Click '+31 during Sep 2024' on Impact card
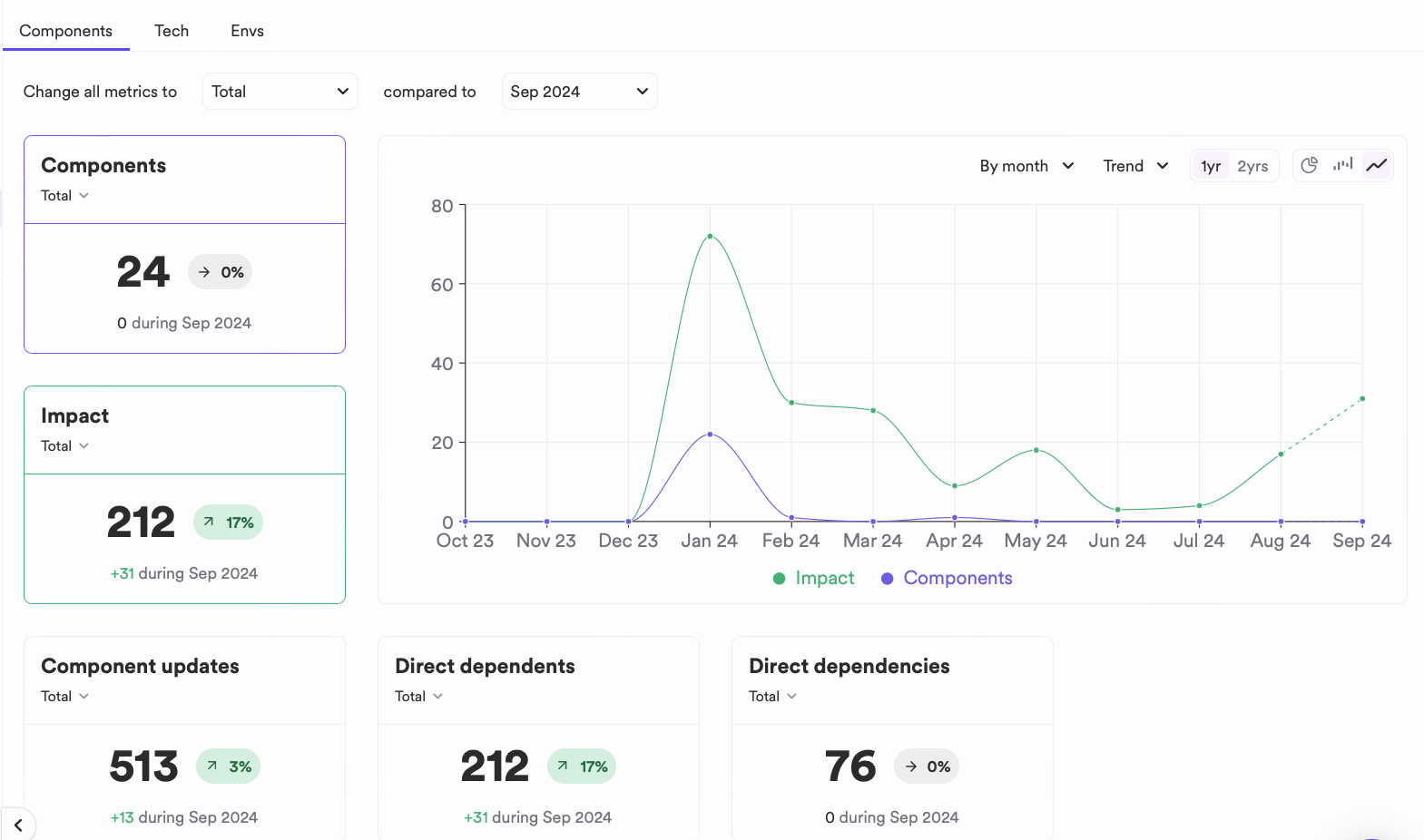Viewport: 1424px width, 840px height. point(184,573)
